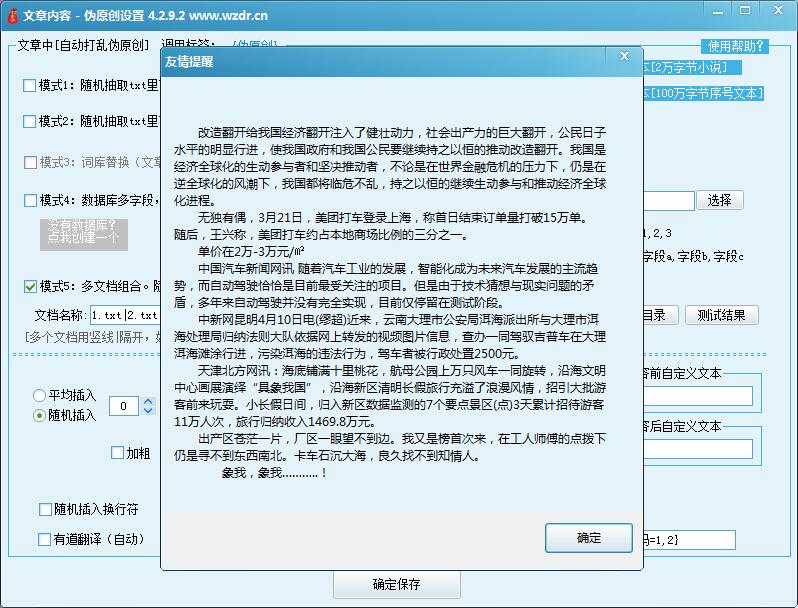Enable the 模式2 random txt checkbox
The image size is (798, 608).
click(29, 122)
